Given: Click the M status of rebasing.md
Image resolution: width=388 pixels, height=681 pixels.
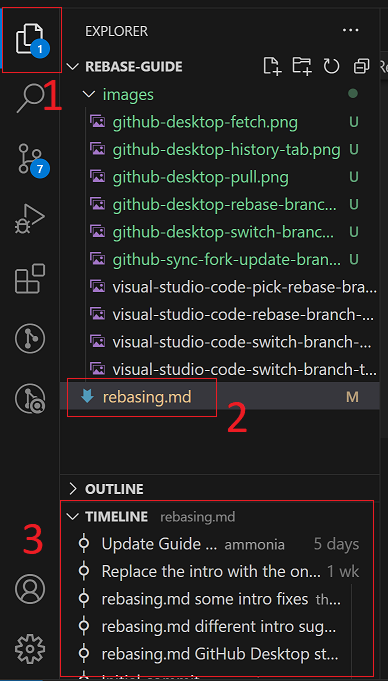Looking at the screenshot, I should tap(352, 397).
